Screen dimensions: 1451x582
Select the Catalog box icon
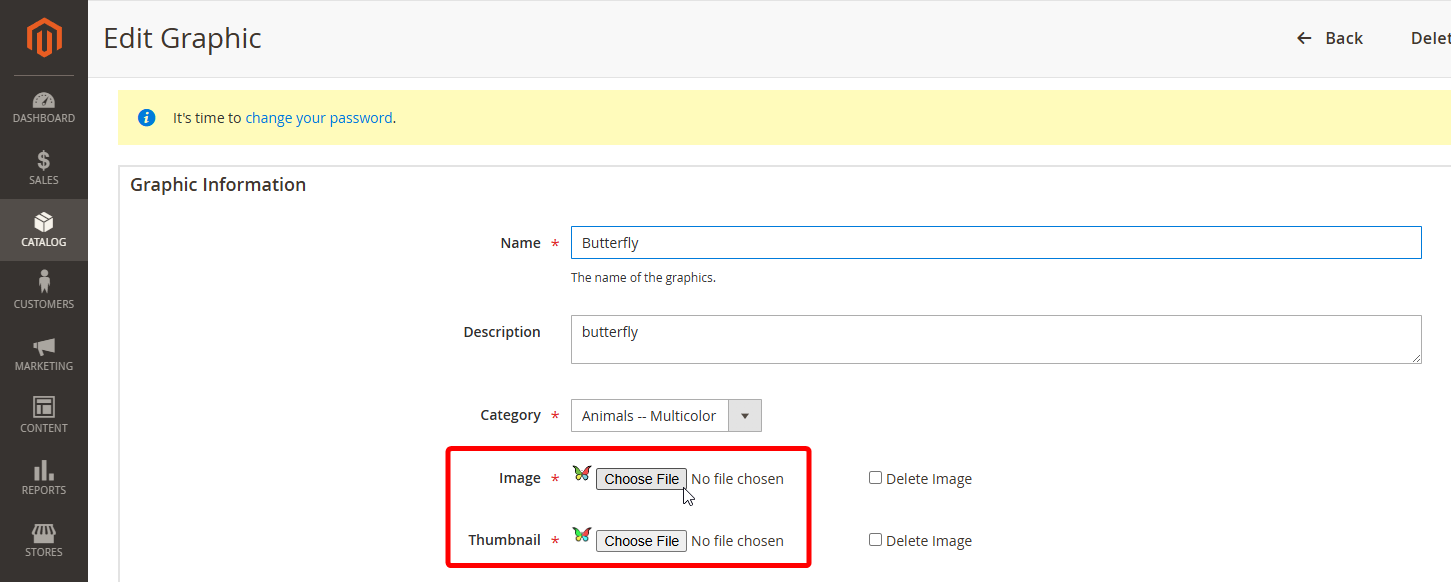click(44, 223)
